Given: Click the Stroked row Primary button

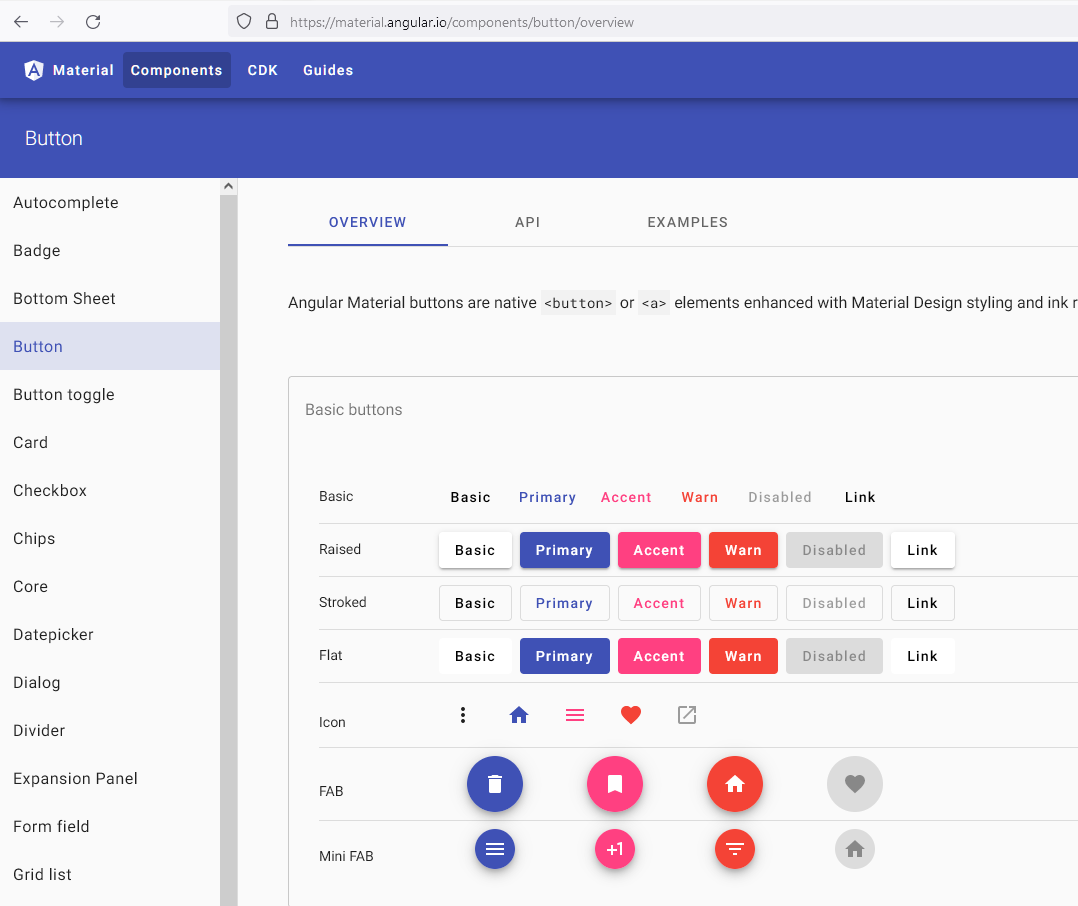Looking at the screenshot, I should 564,603.
